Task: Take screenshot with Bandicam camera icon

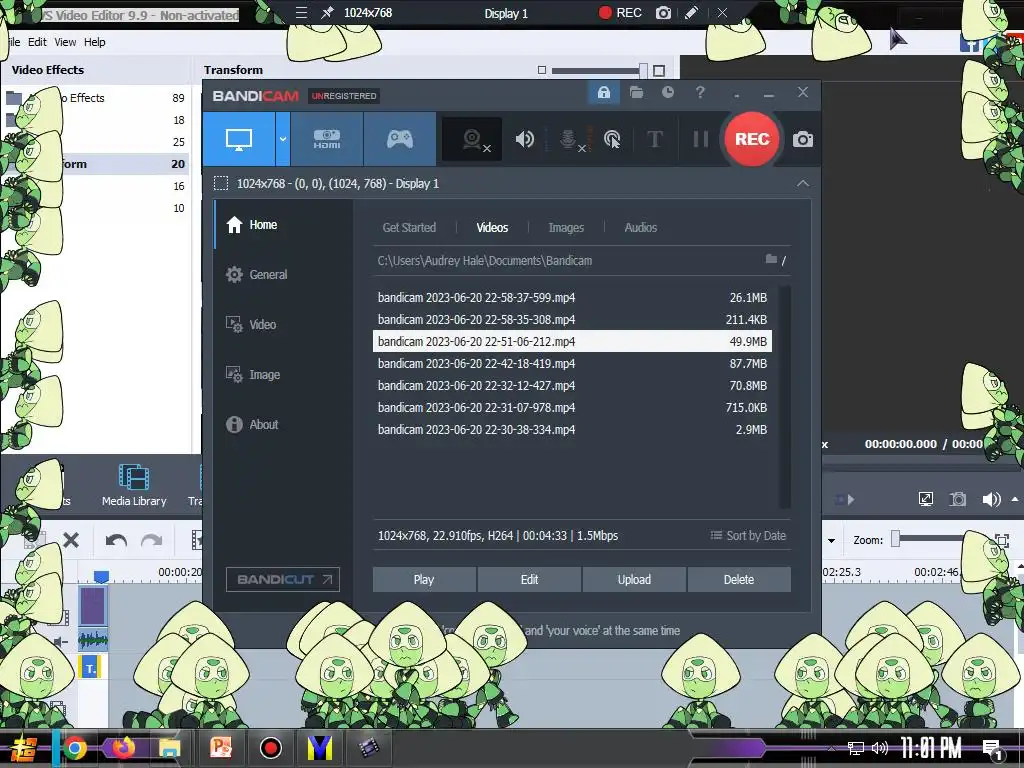Action: pyautogui.click(x=803, y=139)
